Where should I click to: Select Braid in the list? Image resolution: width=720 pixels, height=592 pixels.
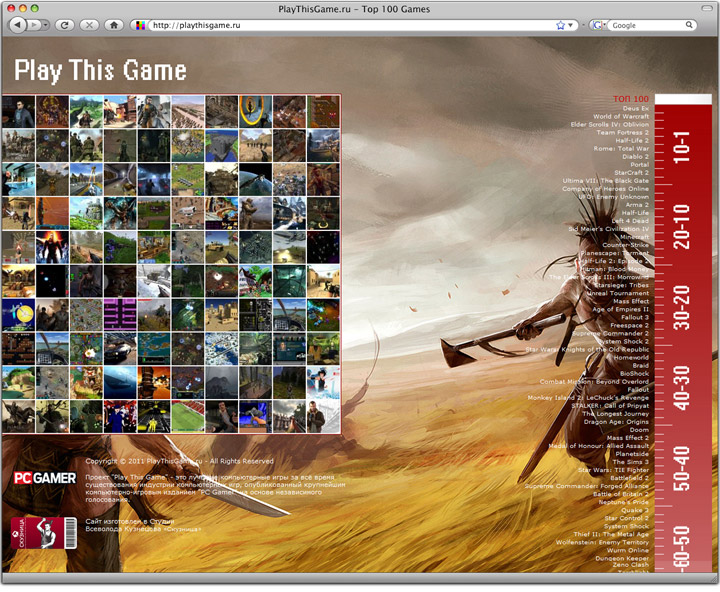click(641, 366)
